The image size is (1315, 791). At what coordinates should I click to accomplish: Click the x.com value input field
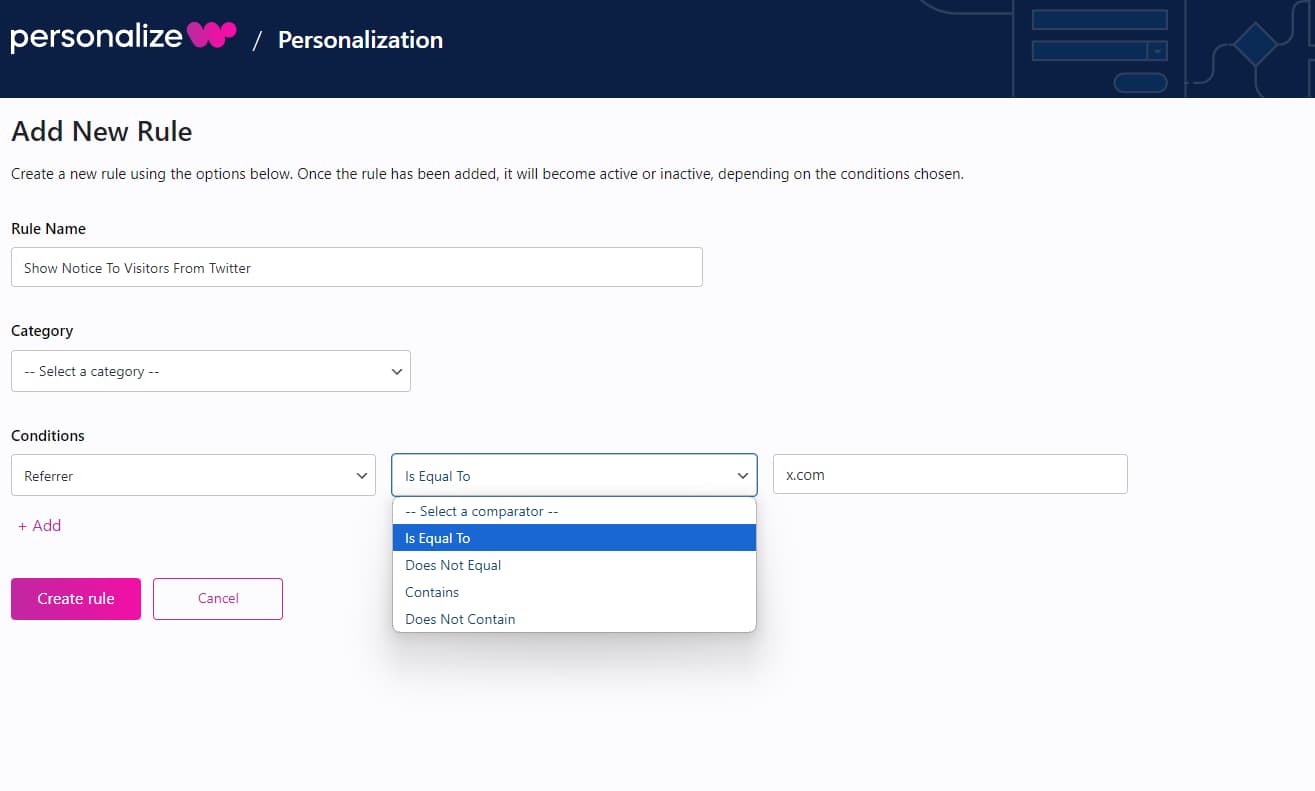coord(950,474)
